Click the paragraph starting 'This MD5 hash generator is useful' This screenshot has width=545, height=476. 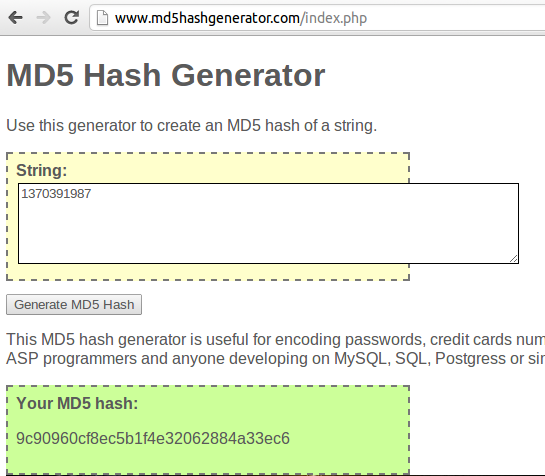[x=276, y=339]
